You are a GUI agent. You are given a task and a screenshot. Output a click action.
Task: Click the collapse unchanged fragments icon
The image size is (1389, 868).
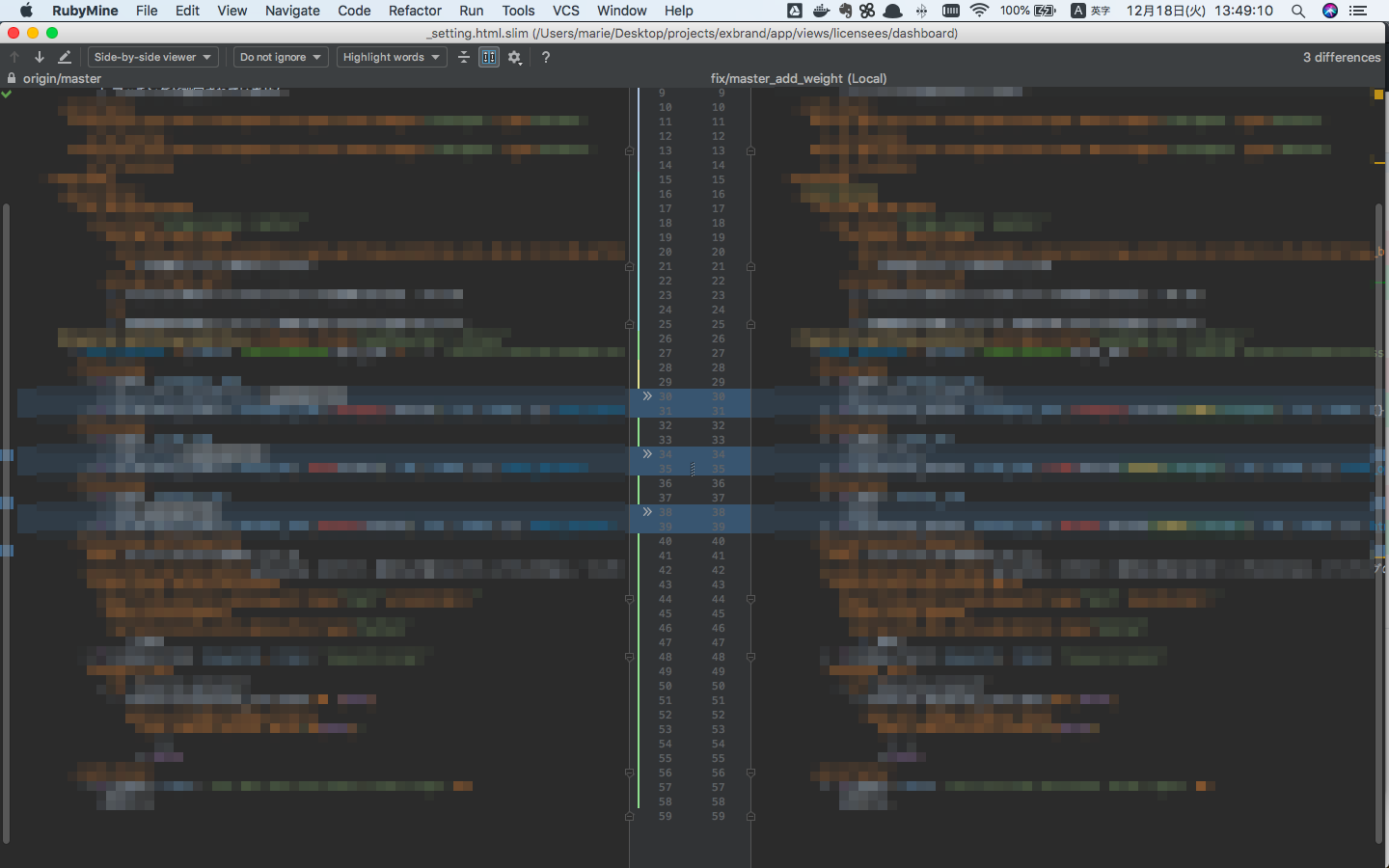click(x=464, y=57)
